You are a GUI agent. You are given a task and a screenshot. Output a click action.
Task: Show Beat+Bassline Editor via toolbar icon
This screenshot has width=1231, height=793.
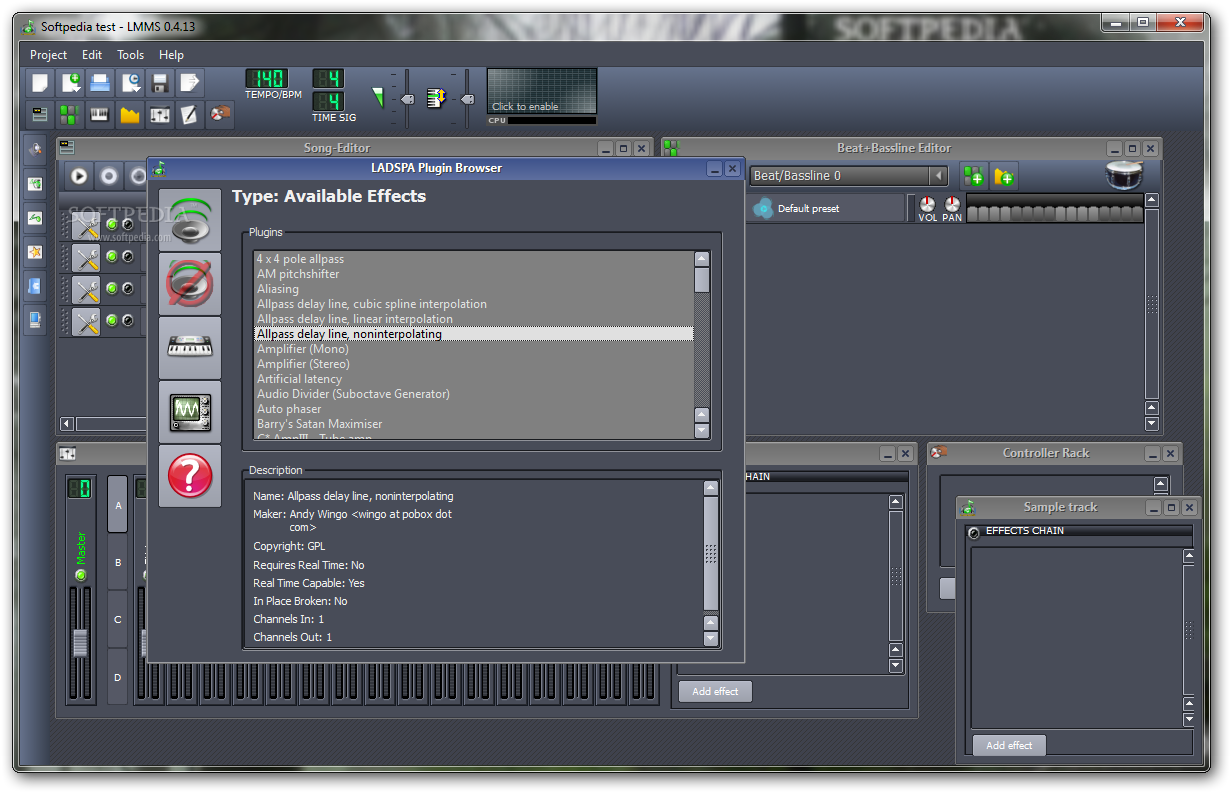70,115
